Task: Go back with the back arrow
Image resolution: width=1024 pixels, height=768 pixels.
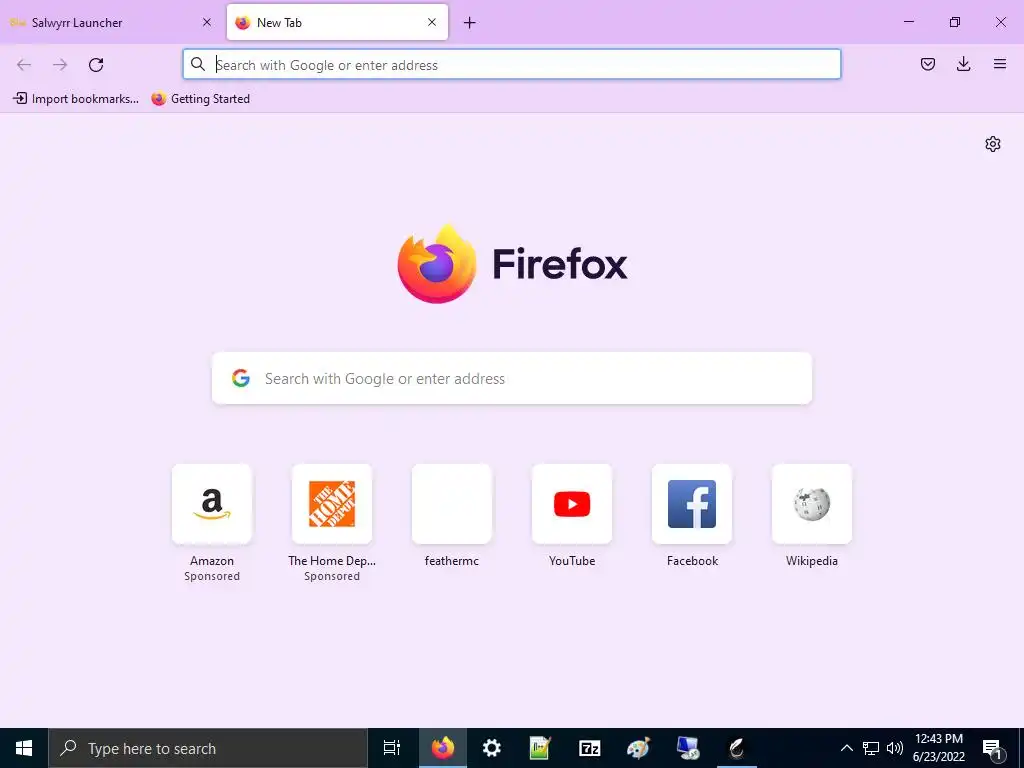Action: pyautogui.click(x=24, y=65)
